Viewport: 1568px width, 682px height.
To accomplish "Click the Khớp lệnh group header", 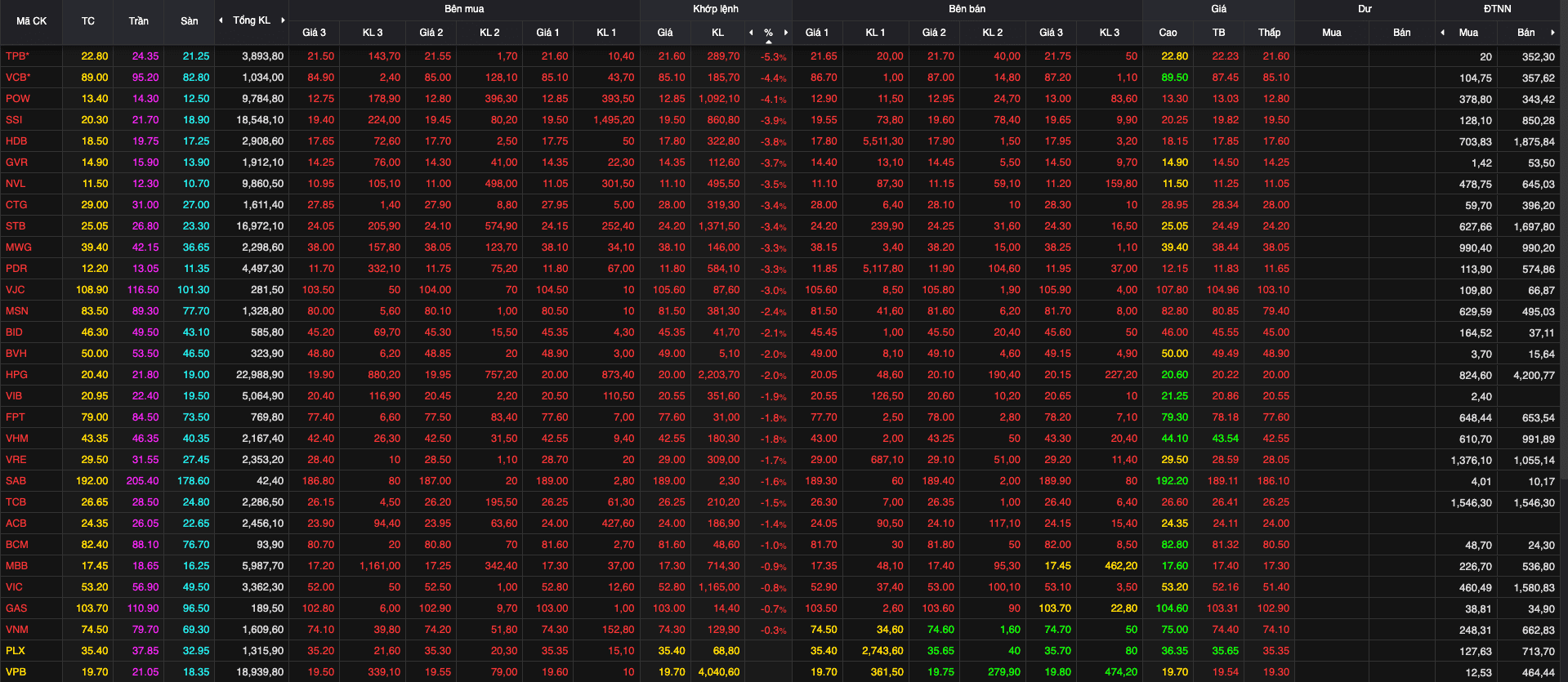I will coord(716,9).
